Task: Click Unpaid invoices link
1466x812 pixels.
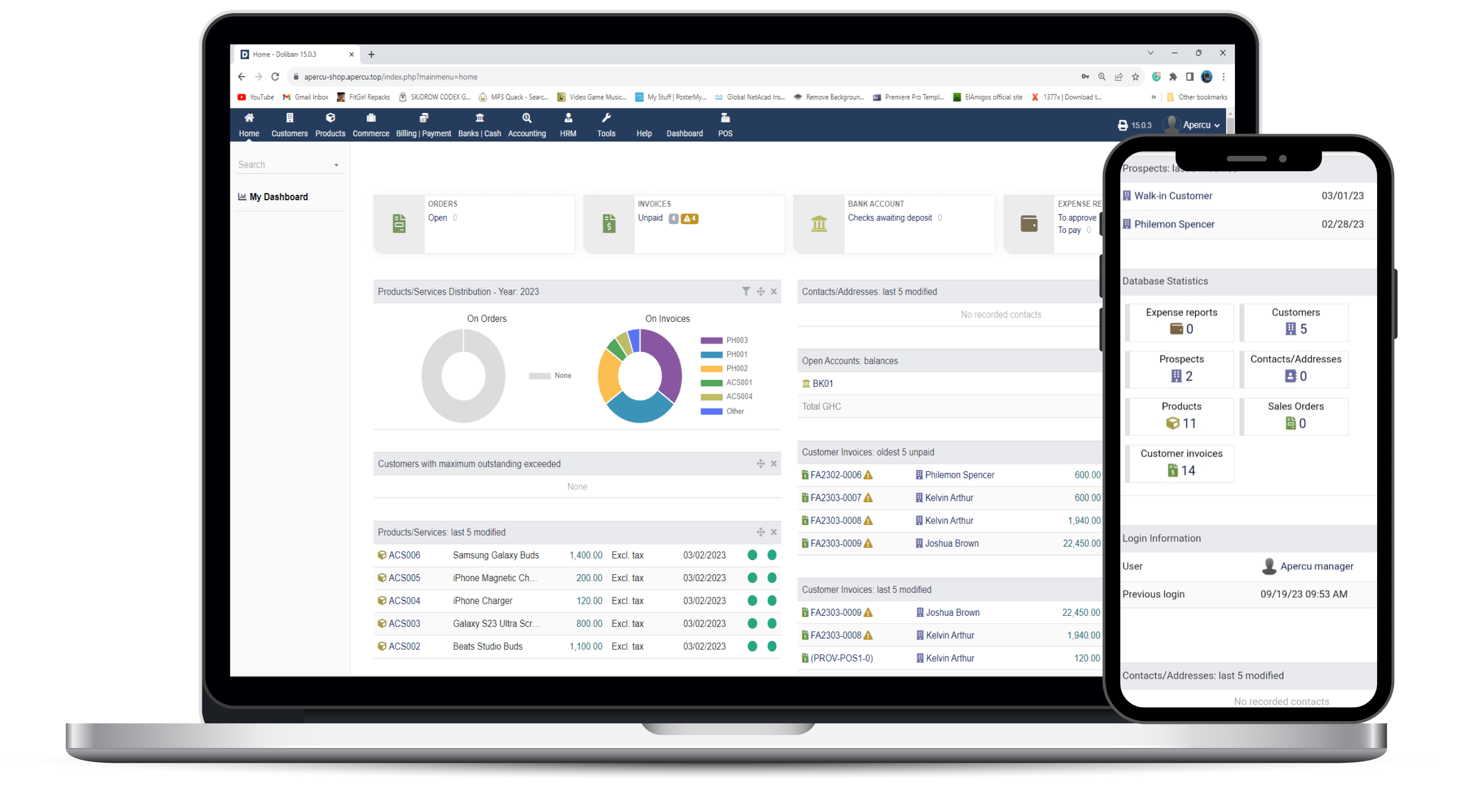Action: 650,218
